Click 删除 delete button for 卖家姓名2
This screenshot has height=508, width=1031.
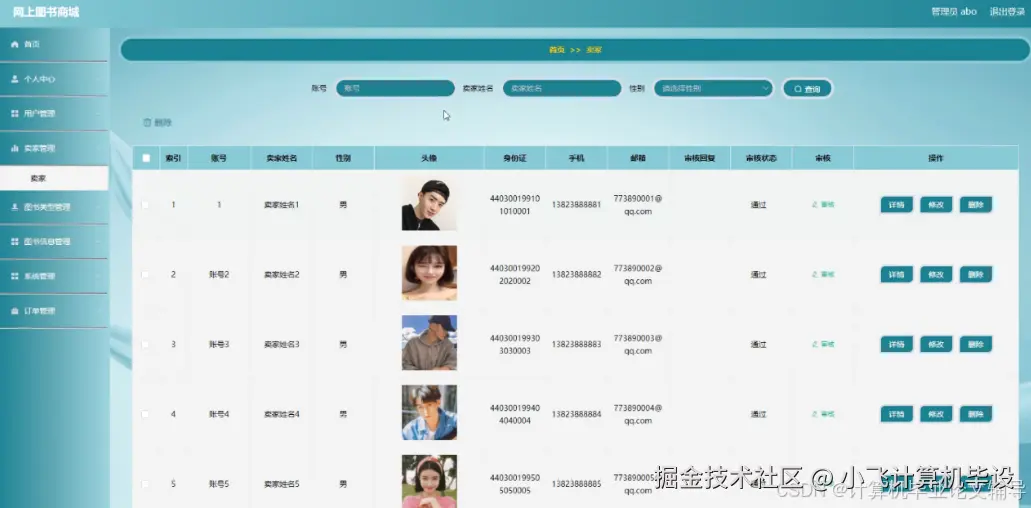click(x=976, y=275)
